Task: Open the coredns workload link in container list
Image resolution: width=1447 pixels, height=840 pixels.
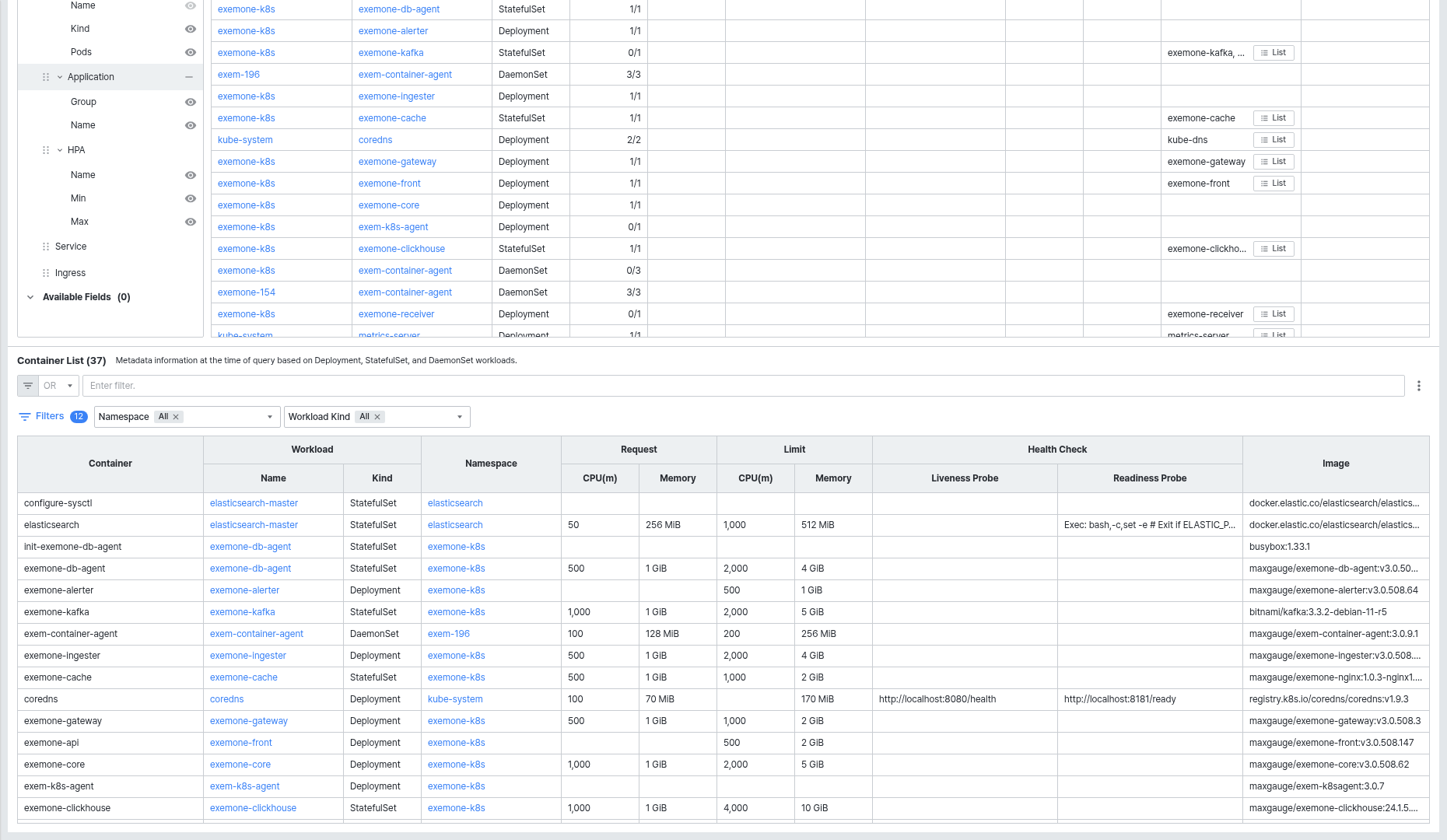Action: [x=227, y=699]
